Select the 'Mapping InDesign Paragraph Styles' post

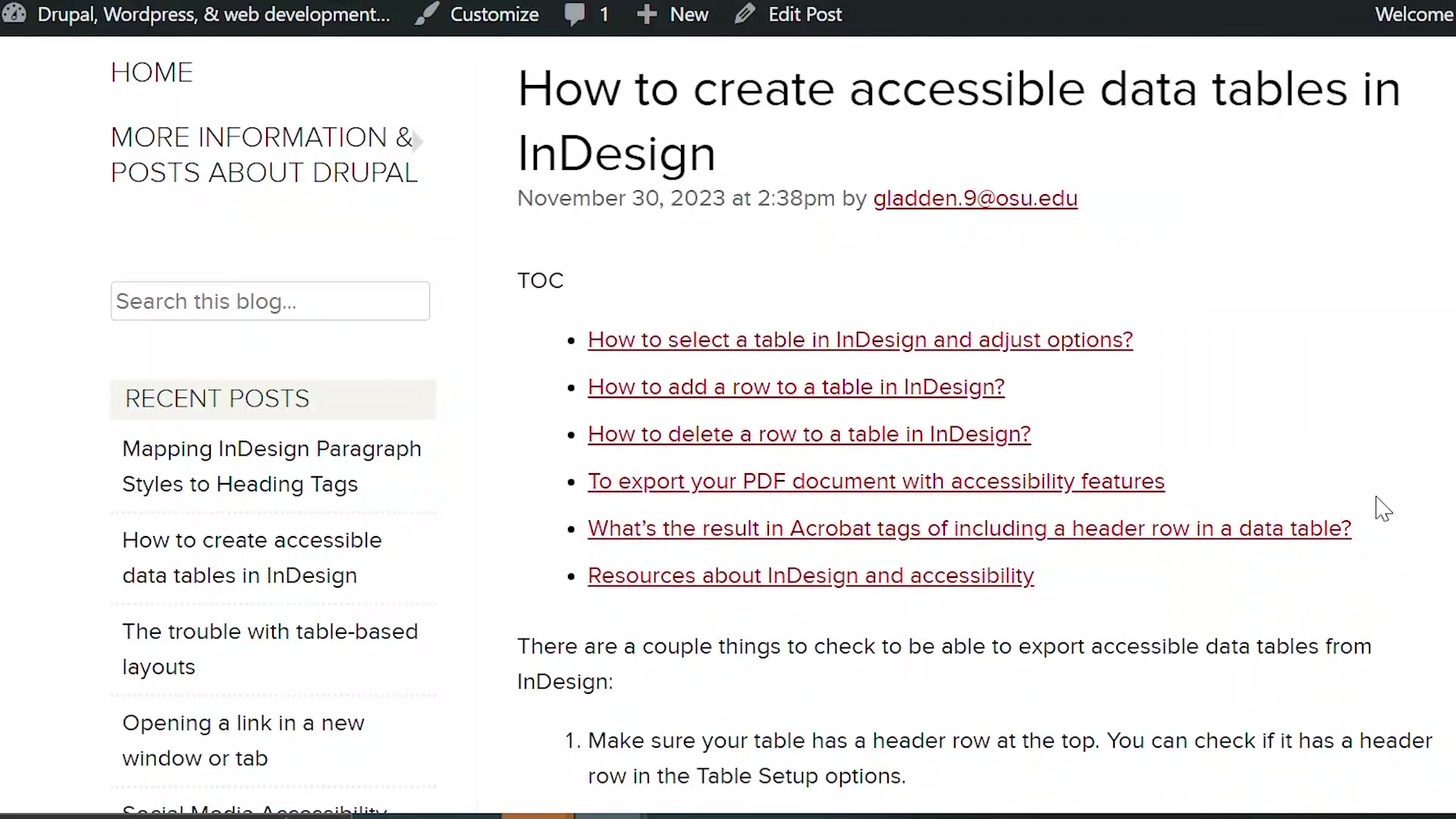[x=271, y=466]
